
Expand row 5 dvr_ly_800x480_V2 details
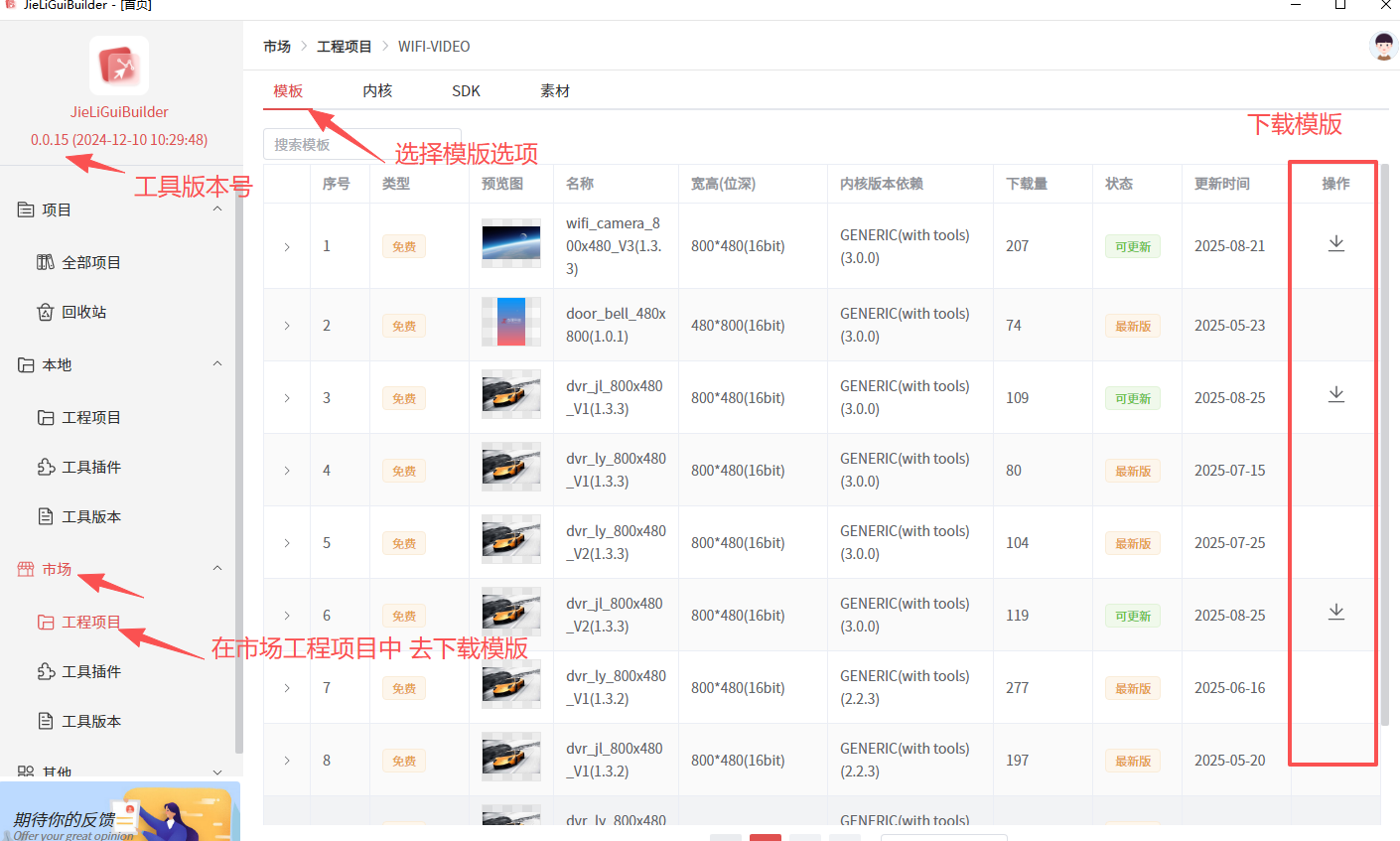[287, 543]
